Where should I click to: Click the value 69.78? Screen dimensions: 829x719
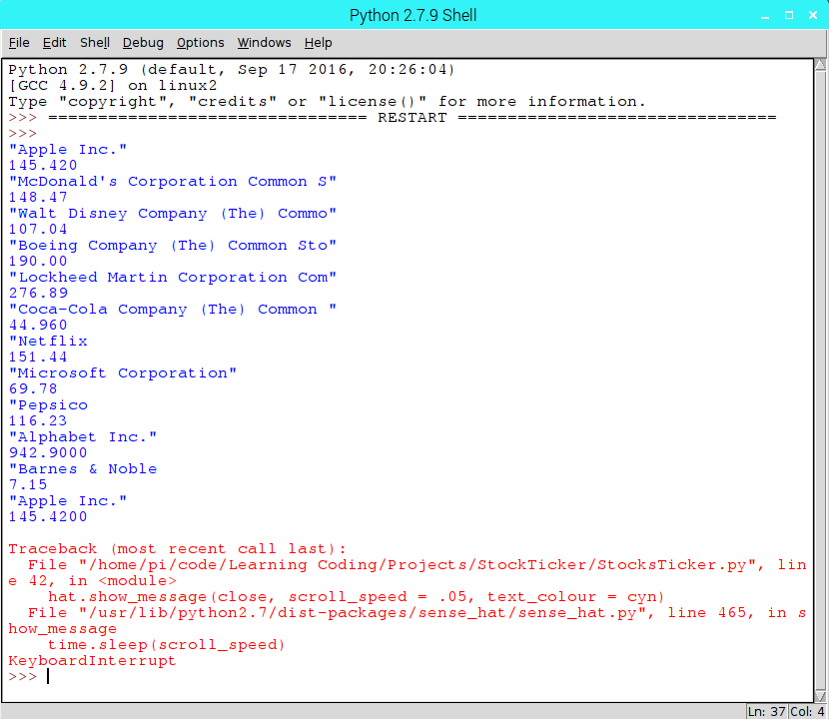pyautogui.click(x=33, y=389)
